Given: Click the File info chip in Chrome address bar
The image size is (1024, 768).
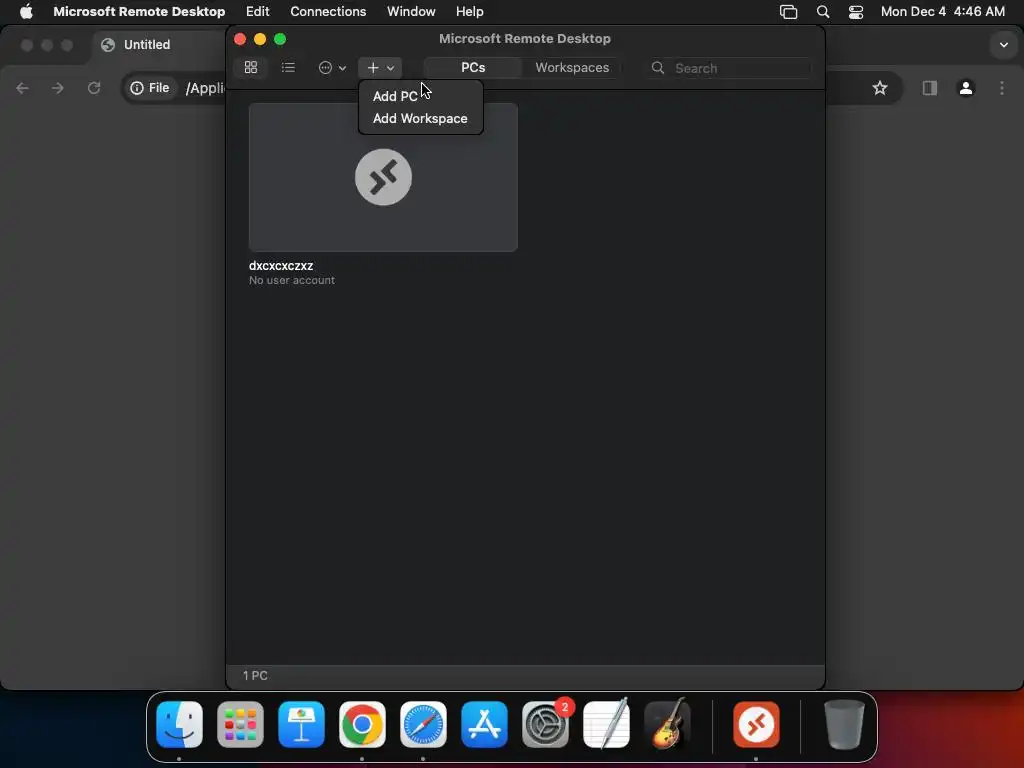Looking at the screenshot, I should (x=150, y=88).
